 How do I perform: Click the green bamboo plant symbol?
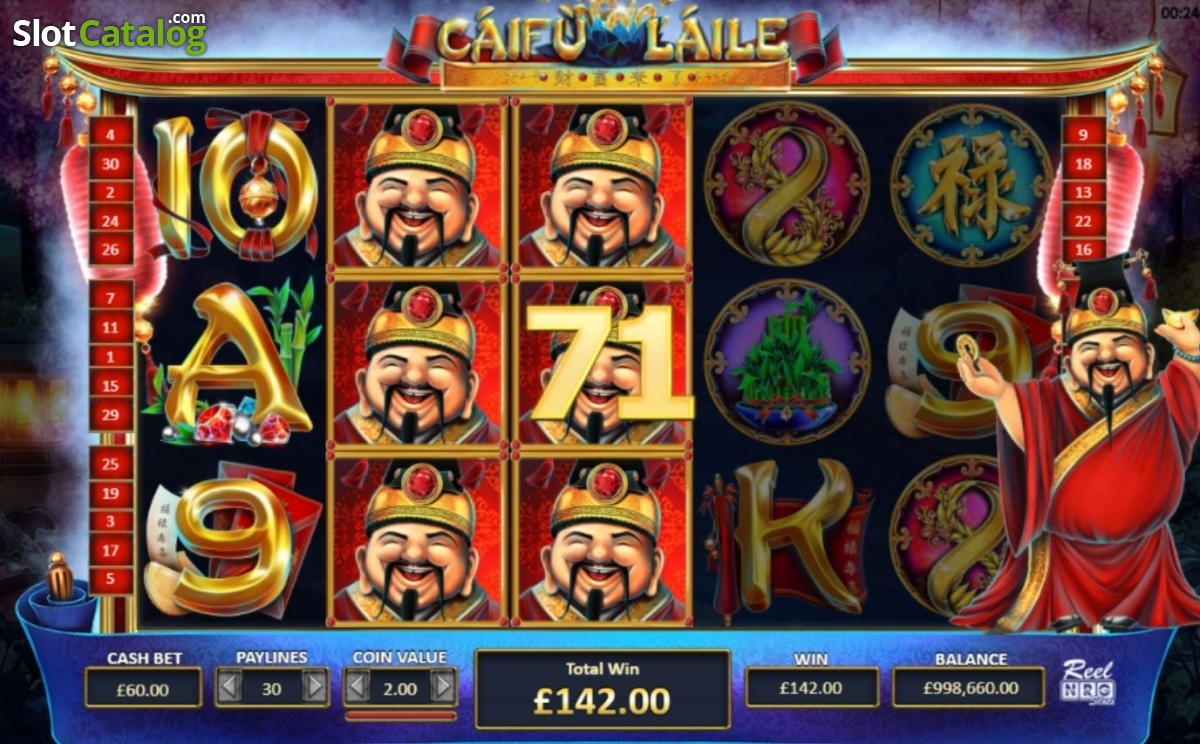pyautogui.click(x=786, y=361)
